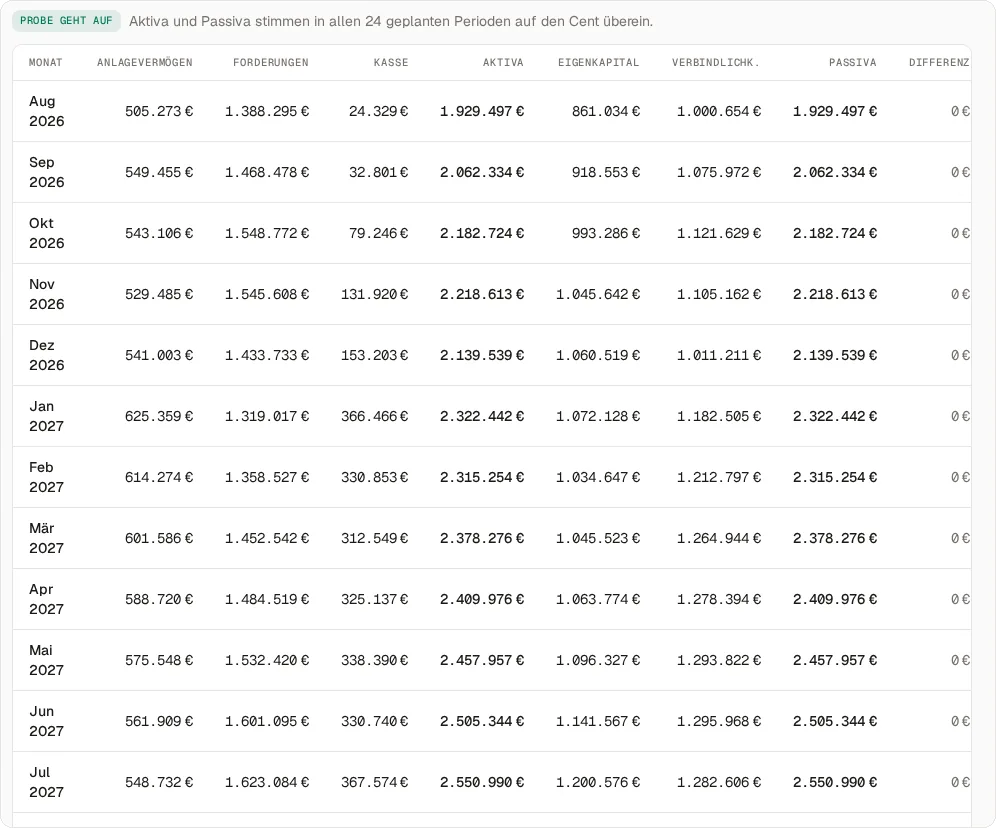The width and height of the screenshot is (996, 828).
Task: Click Eigenkapital value 1.060.519 €
Action: [x=598, y=355]
